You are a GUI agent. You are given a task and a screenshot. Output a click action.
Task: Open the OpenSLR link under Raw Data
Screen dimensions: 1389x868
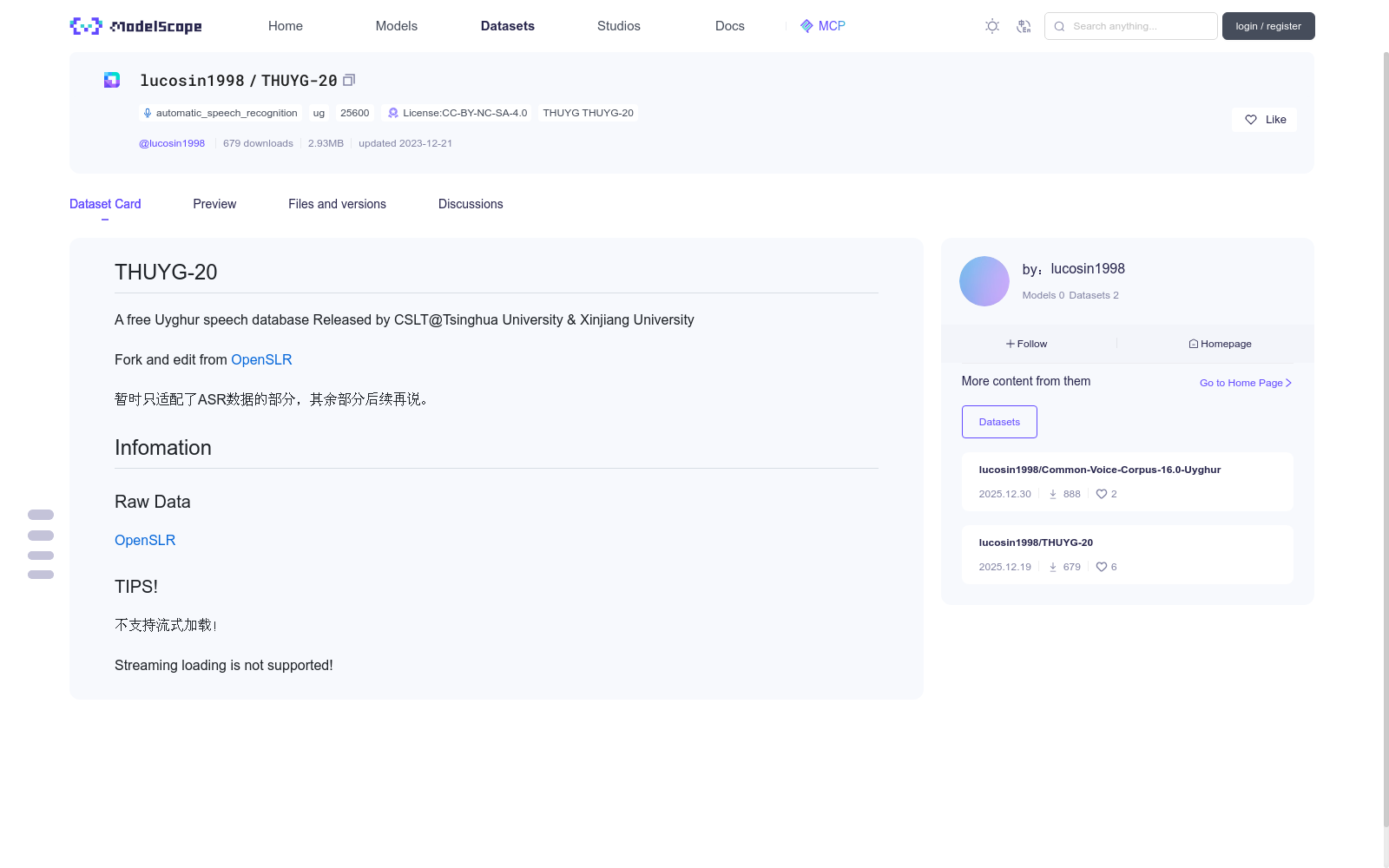[145, 540]
